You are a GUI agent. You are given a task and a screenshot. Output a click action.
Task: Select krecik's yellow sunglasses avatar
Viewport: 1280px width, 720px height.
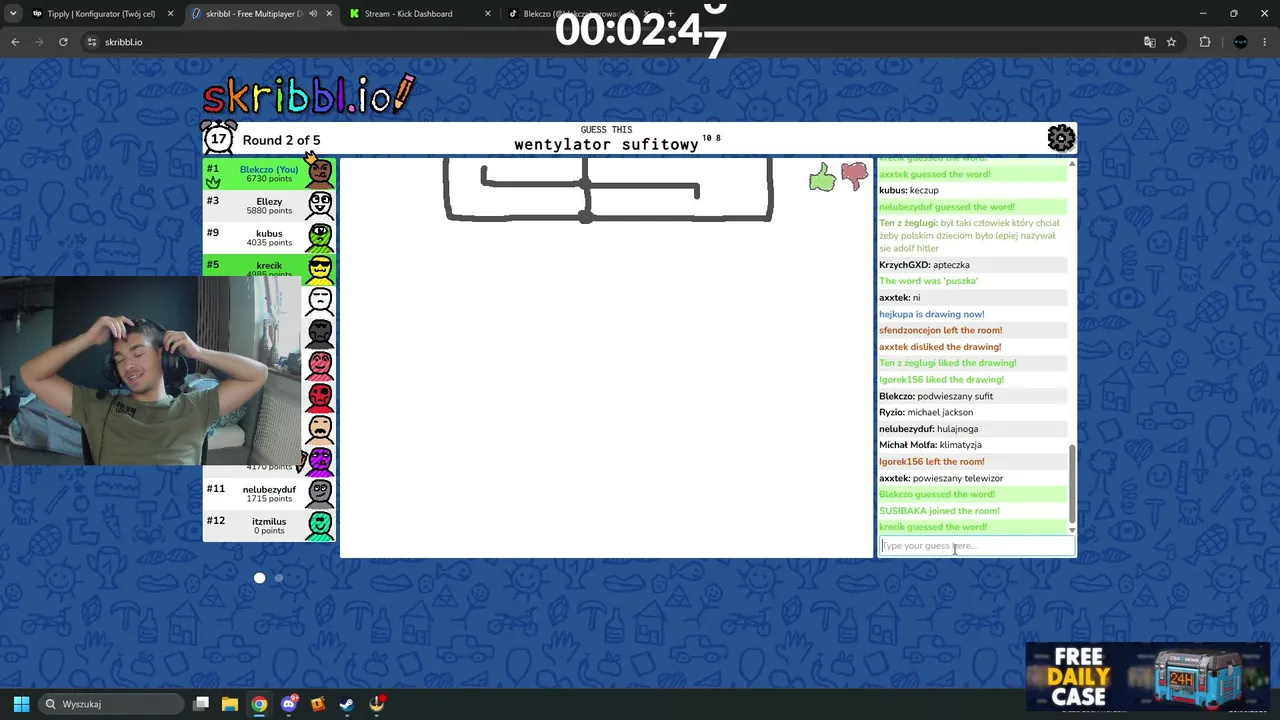pos(320,267)
